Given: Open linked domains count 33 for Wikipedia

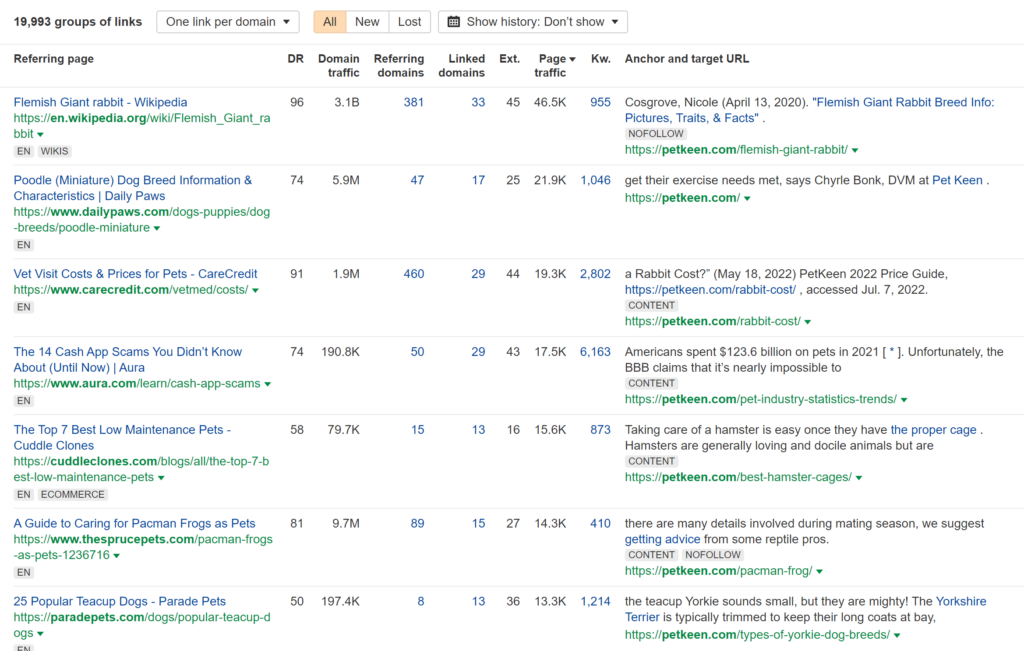Looking at the screenshot, I should pos(478,103).
